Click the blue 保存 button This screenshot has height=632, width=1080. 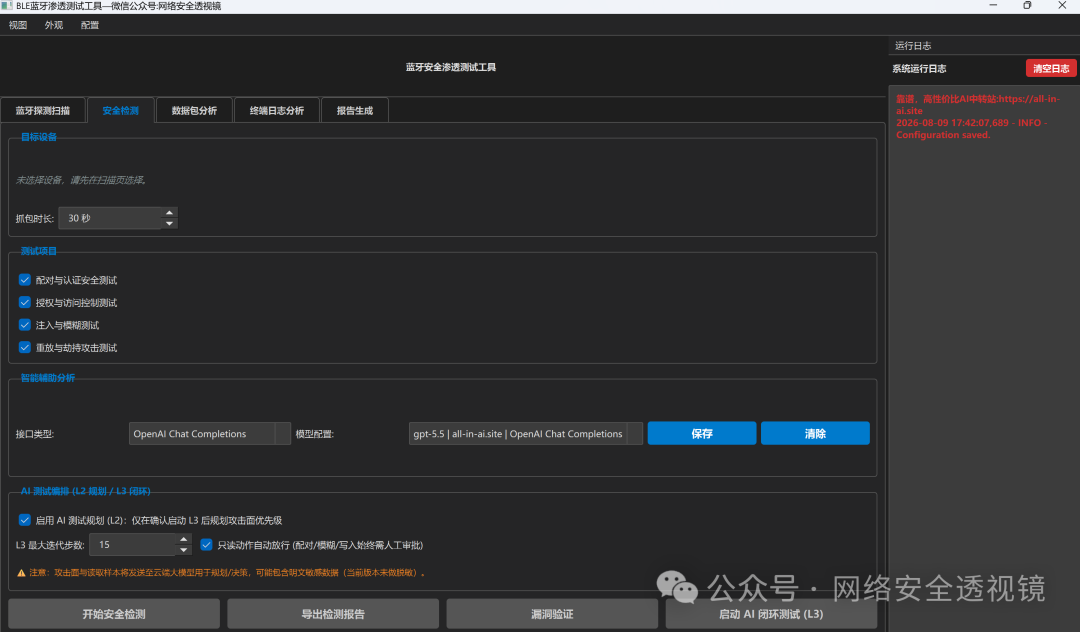[x=702, y=434]
